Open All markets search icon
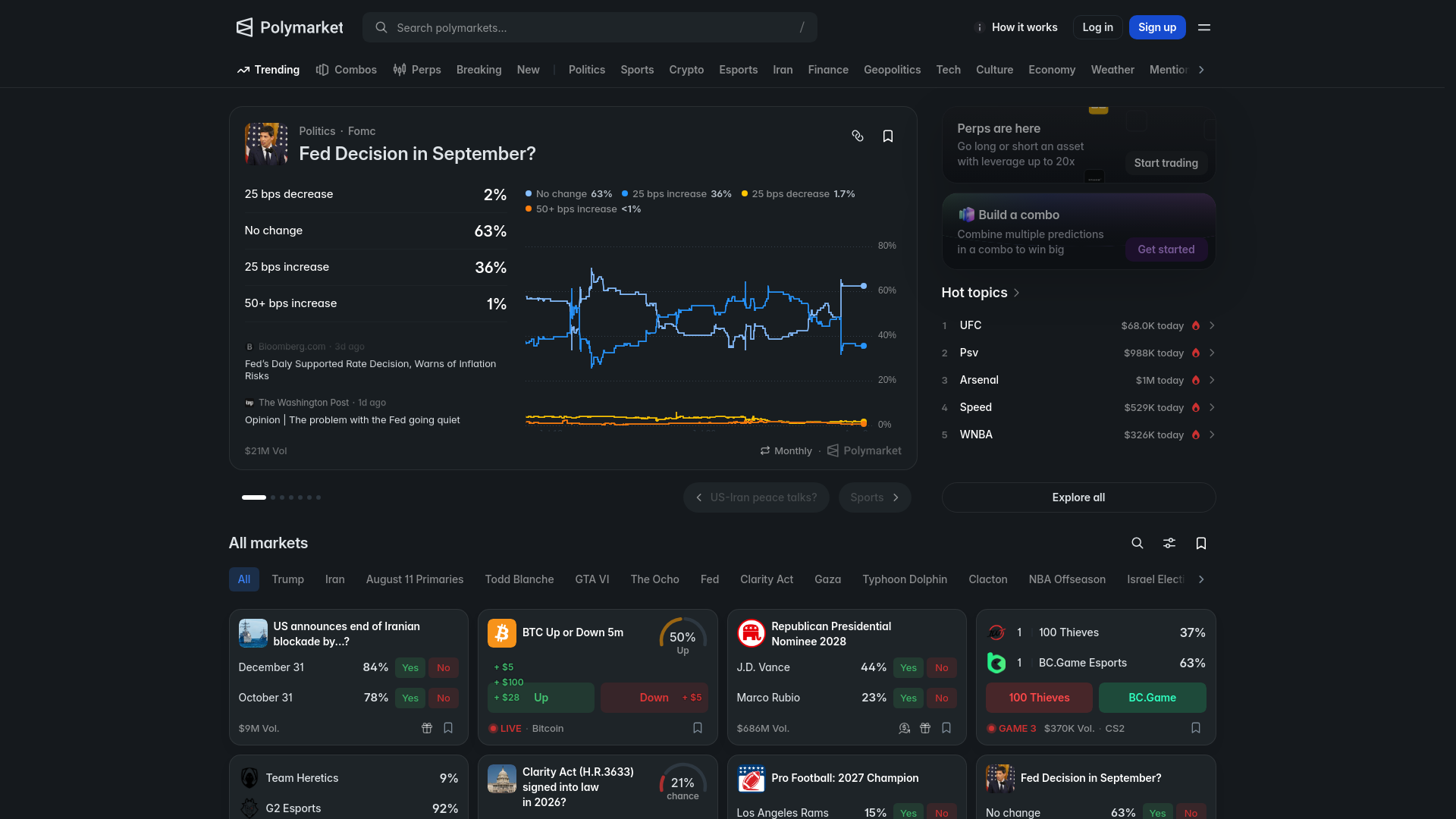The height and width of the screenshot is (819, 1456). coord(1137,543)
